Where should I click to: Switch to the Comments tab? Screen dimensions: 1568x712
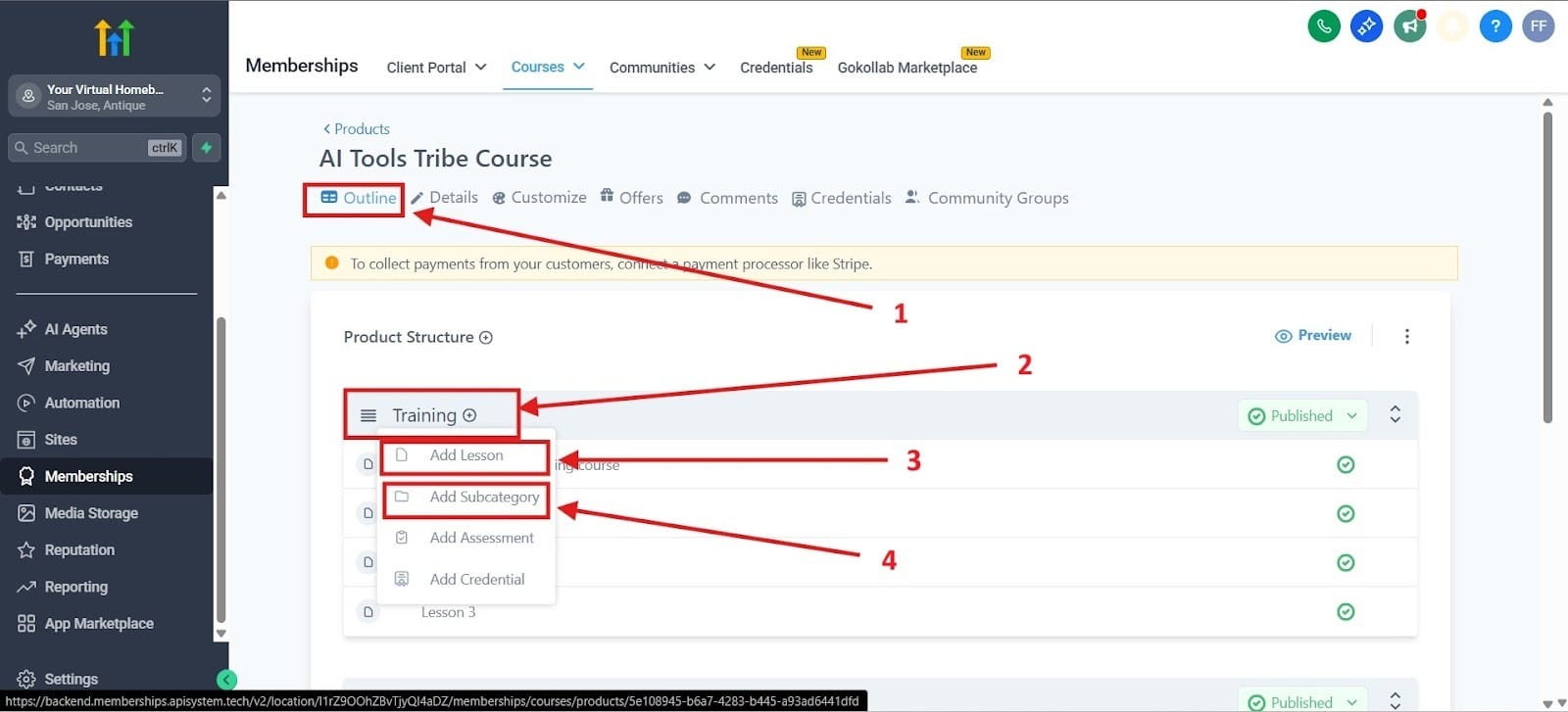[727, 198]
